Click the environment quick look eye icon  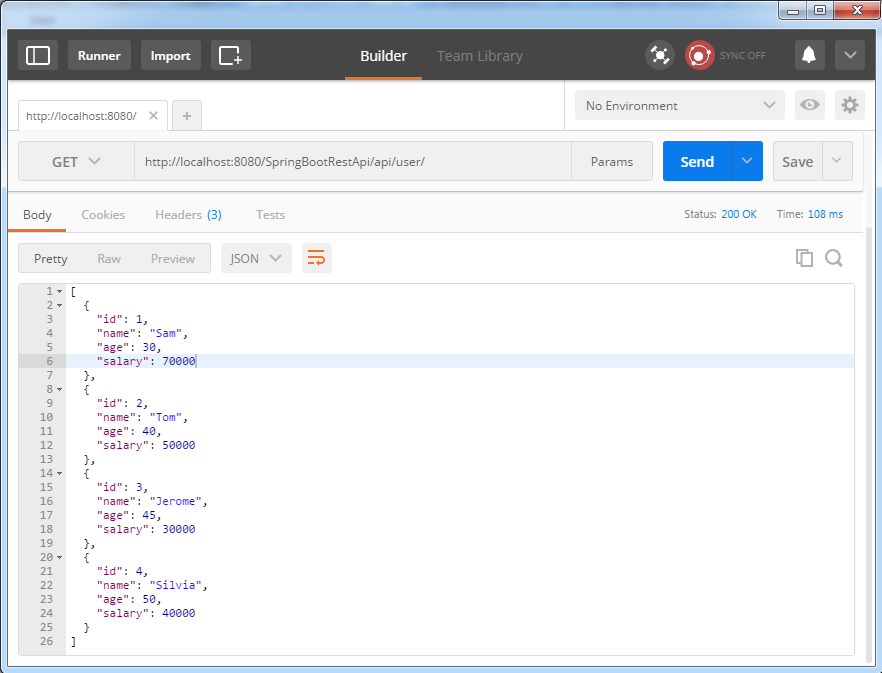click(809, 104)
